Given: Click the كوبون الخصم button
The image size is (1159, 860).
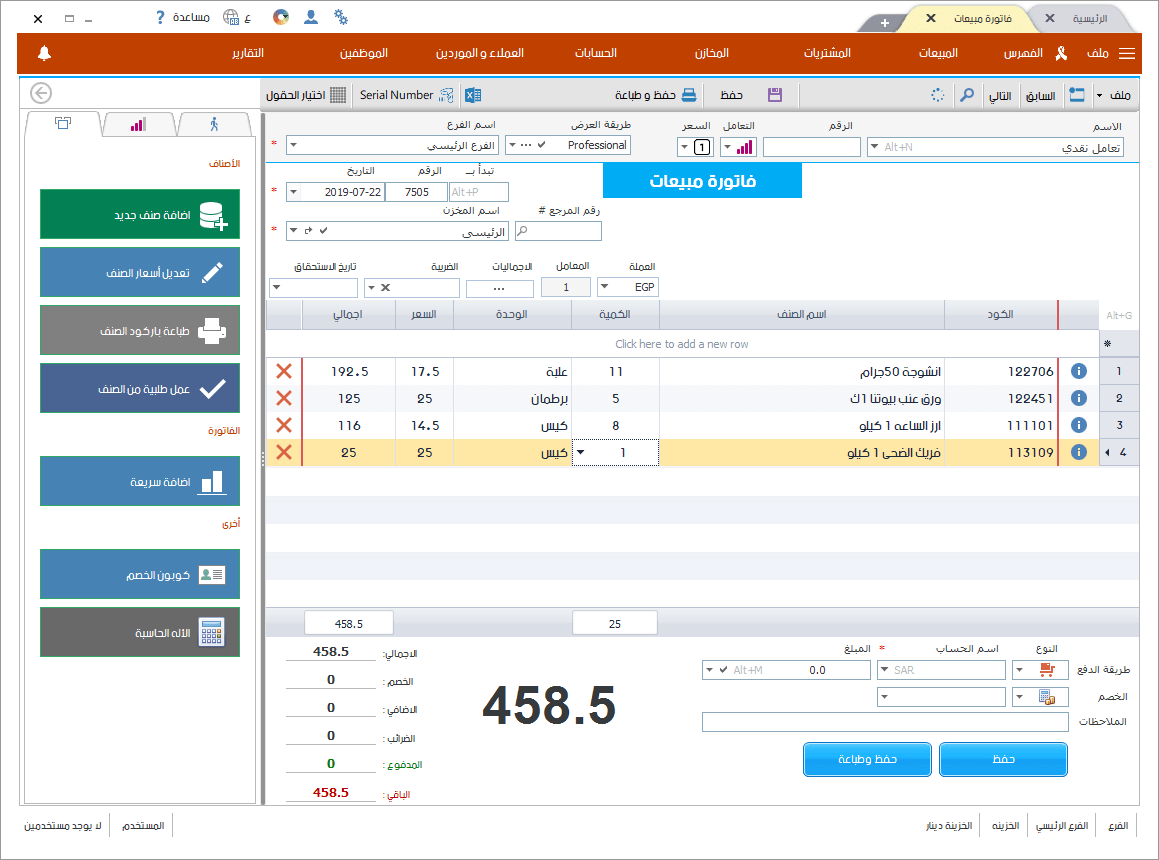Looking at the screenshot, I should tap(140, 575).
